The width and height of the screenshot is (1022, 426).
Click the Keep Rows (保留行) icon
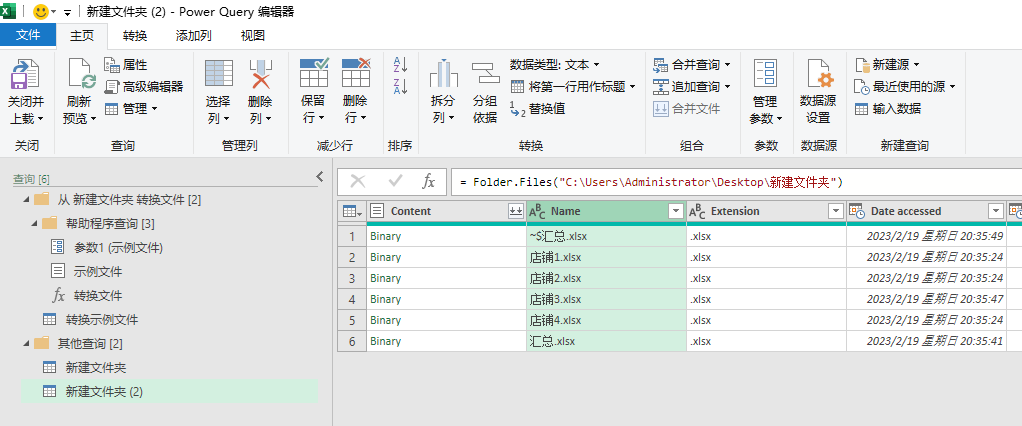click(314, 77)
